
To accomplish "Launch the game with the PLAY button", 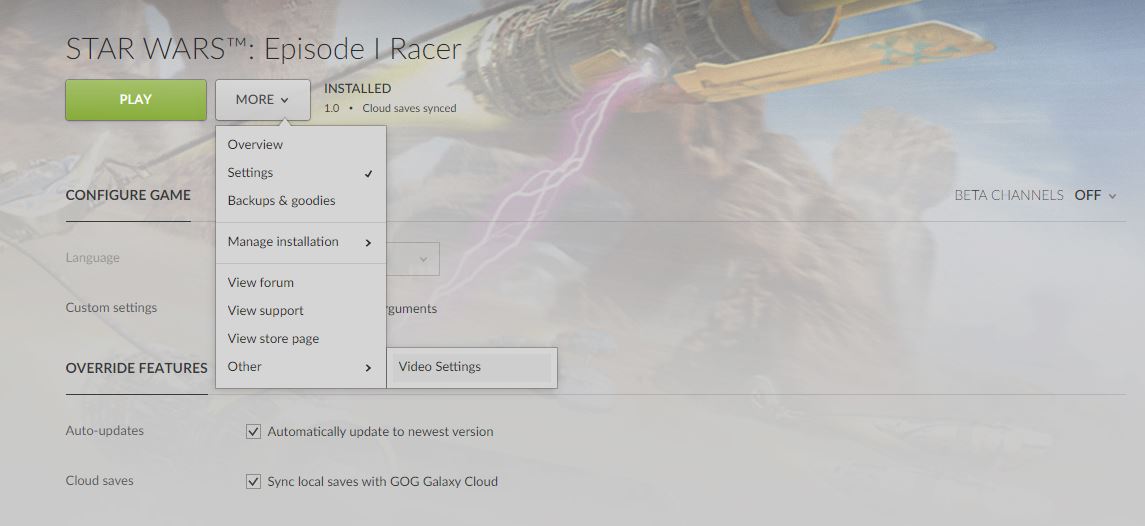I will tap(136, 99).
